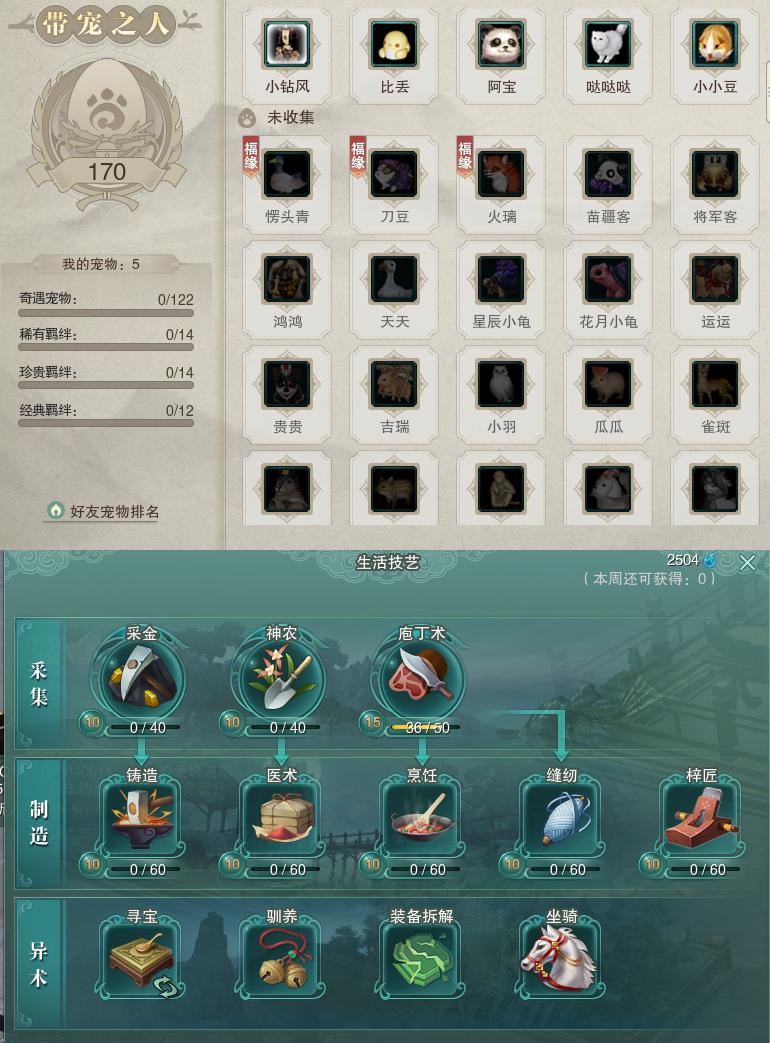The width and height of the screenshot is (770, 1043).
Task: Close the 生活技艺 panel
Action: 747,563
